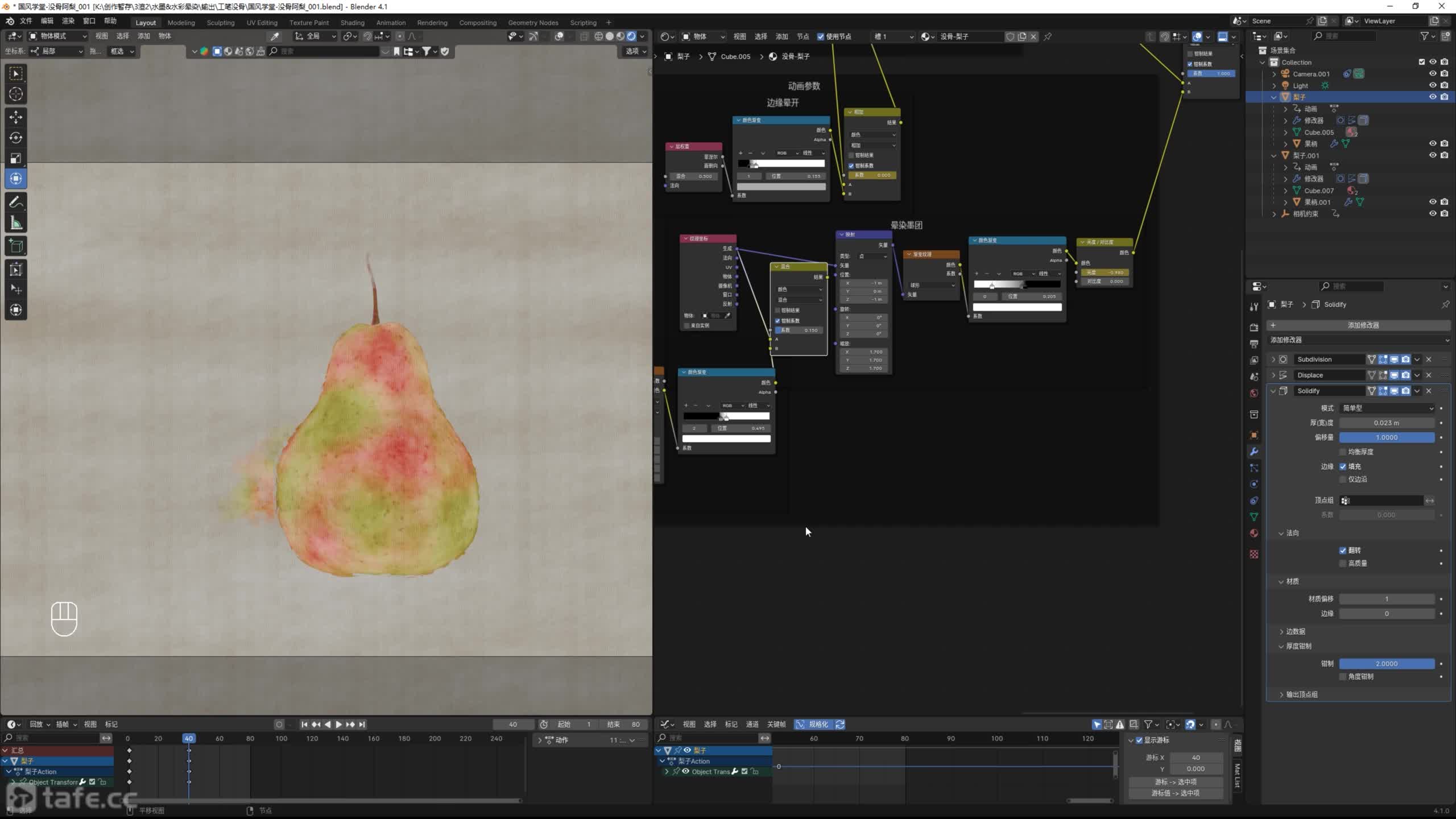The image size is (1456, 819).
Task: Click the Add Modifier button
Action: pyautogui.click(x=1362, y=325)
